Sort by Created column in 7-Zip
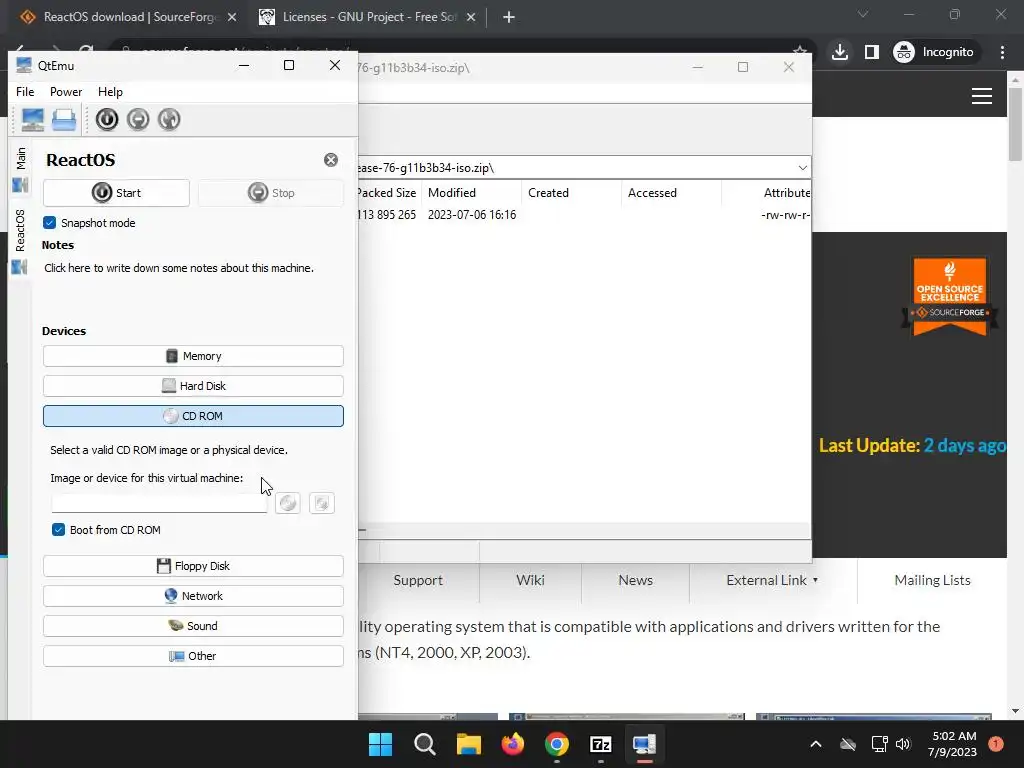The image size is (1024, 768). point(571,193)
